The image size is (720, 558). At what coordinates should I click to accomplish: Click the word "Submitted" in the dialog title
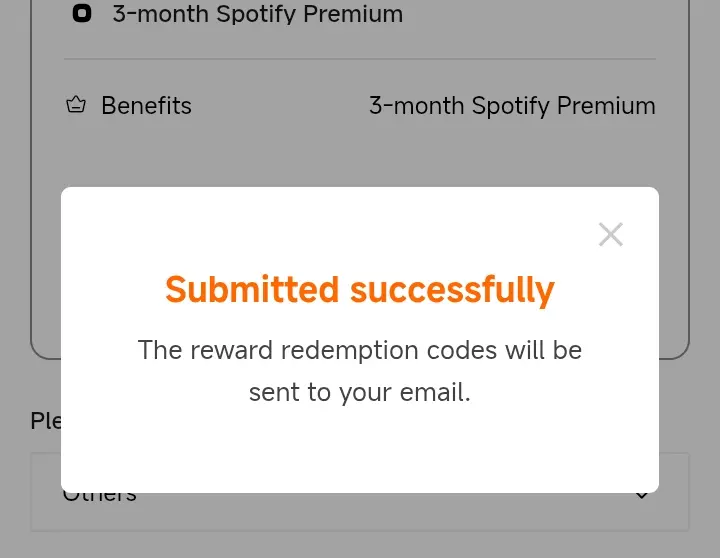coord(252,289)
